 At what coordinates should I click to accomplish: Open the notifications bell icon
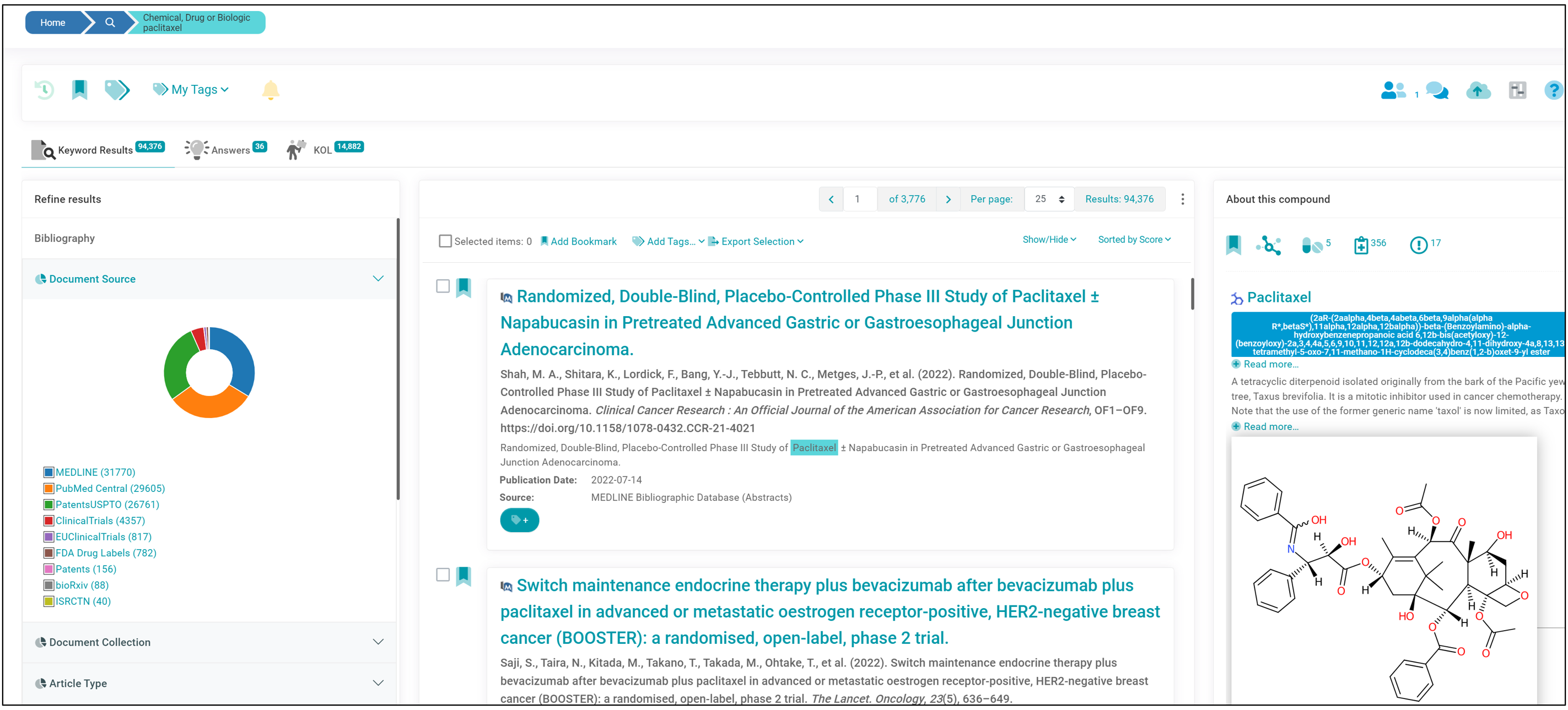pos(270,90)
